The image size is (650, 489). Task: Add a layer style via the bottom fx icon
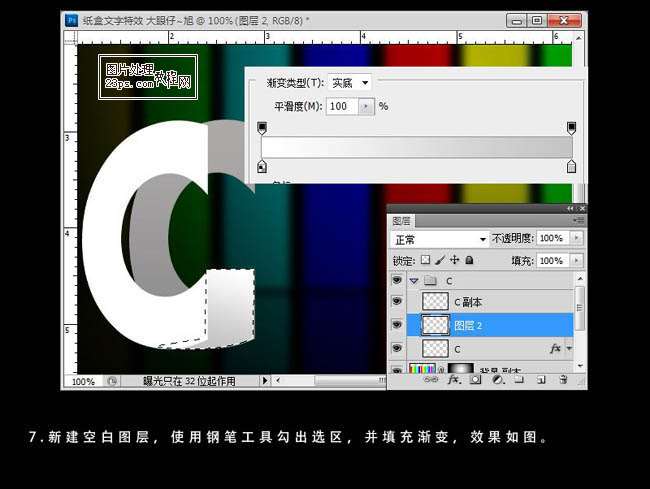[454, 379]
